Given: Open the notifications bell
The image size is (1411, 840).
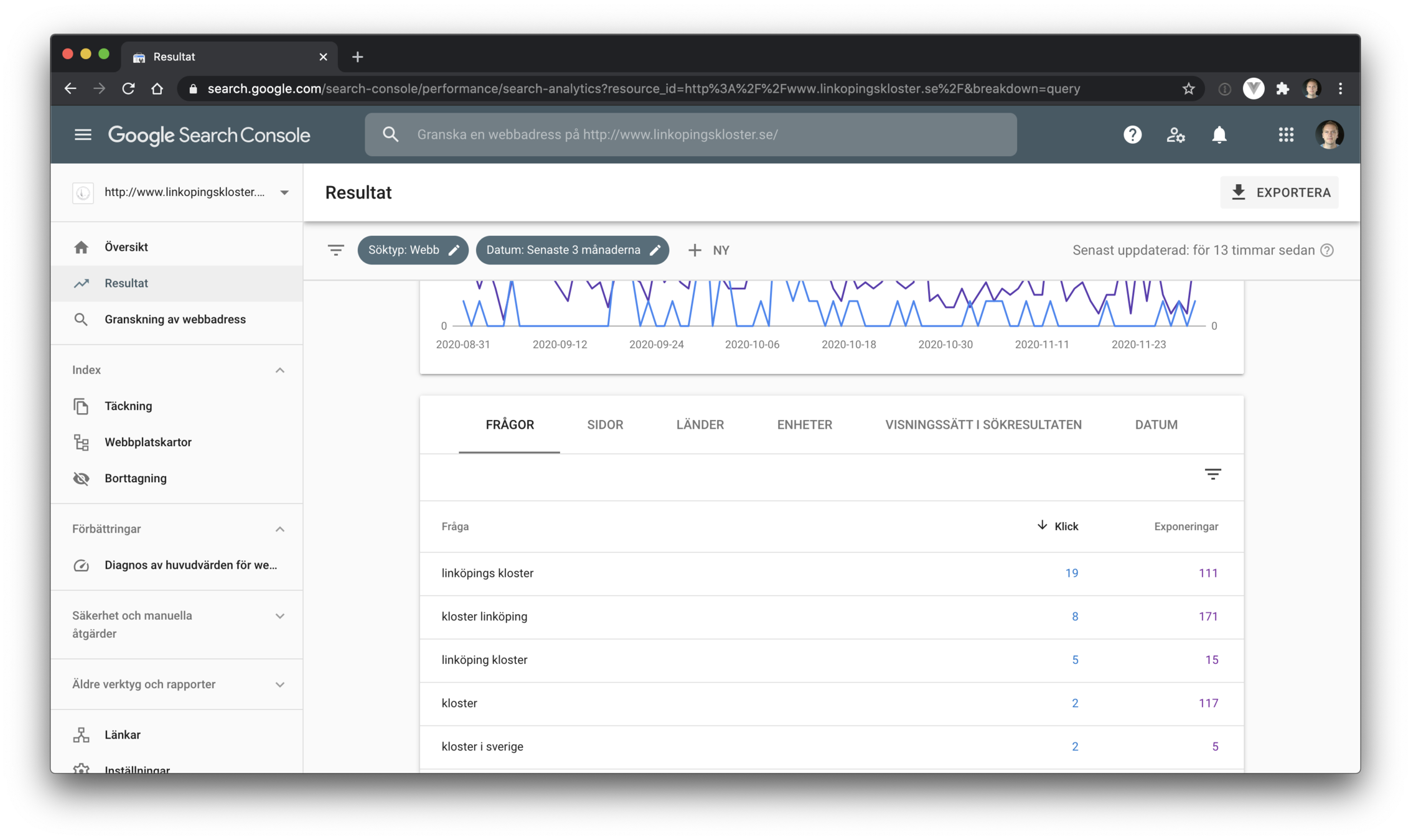Looking at the screenshot, I should 1219,134.
